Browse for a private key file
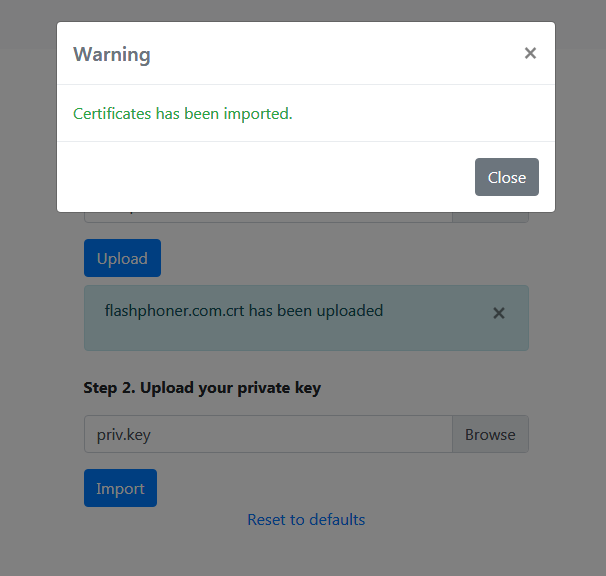 pos(490,435)
